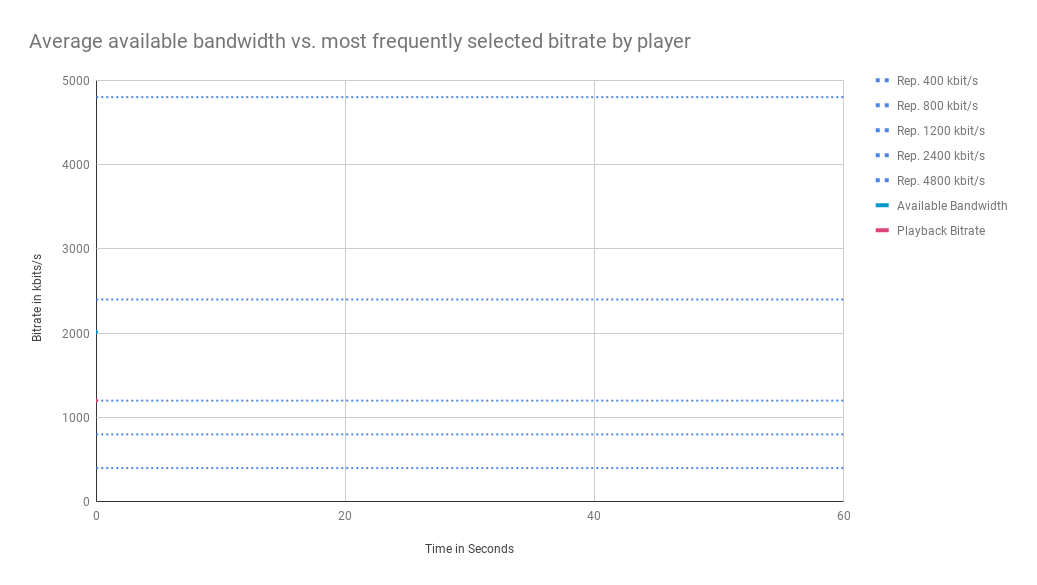Click the Rep. 2400 kbit/s legend marker
This screenshot has height=585, width=1037.
point(882,155)
